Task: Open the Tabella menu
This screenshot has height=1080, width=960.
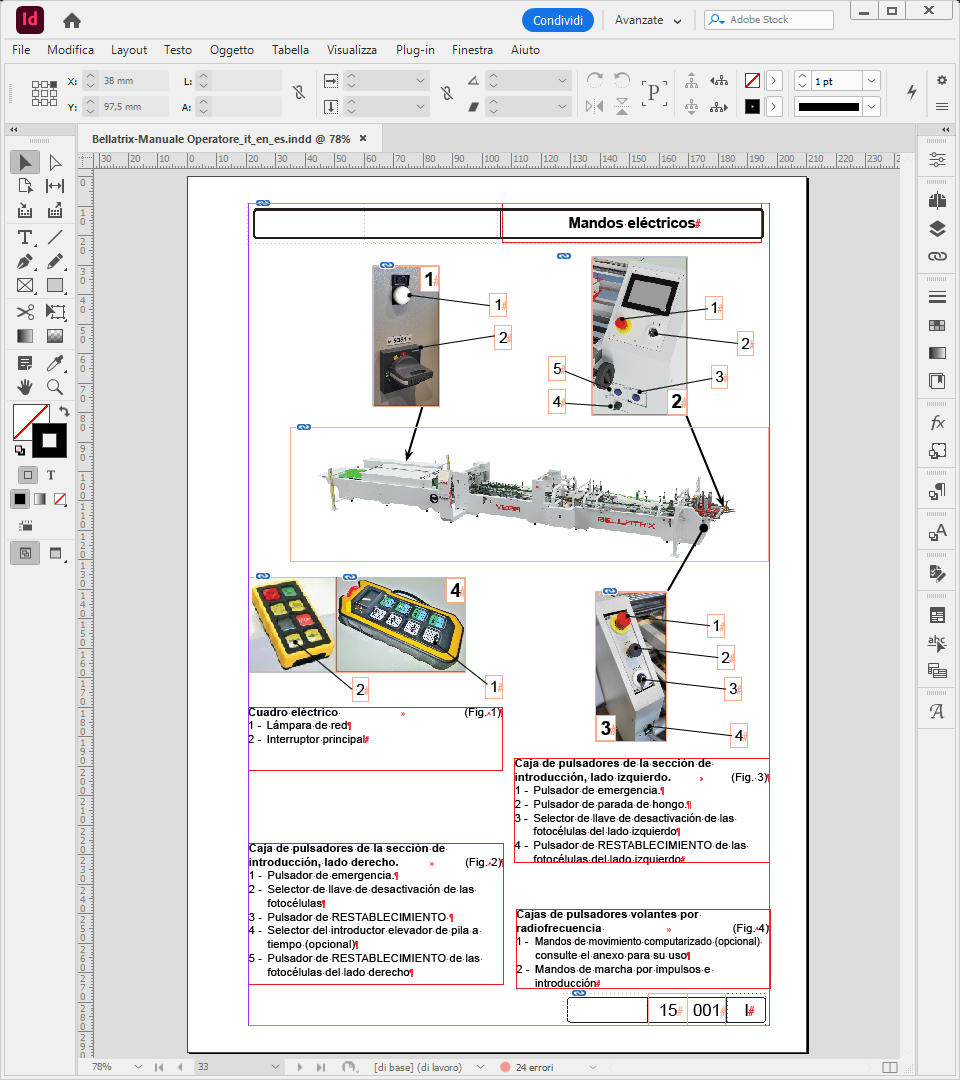Action: click(x=290, y=50)
